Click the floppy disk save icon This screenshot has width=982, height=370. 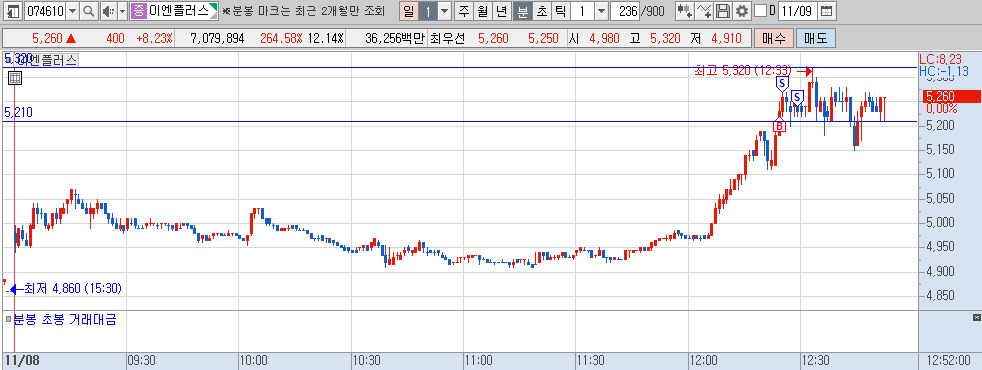[723, 11]
